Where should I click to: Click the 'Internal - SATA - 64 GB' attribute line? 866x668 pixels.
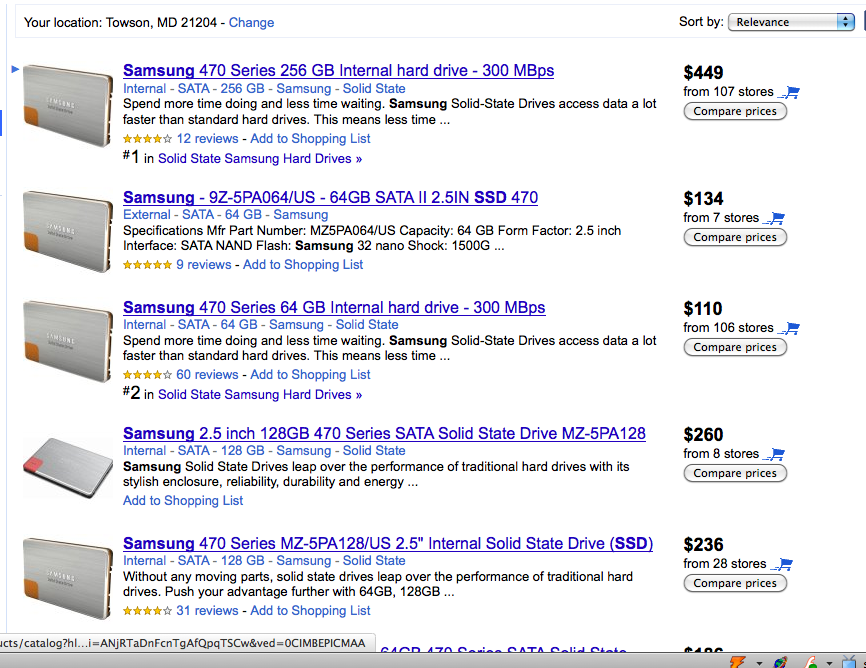pos(261,324)
